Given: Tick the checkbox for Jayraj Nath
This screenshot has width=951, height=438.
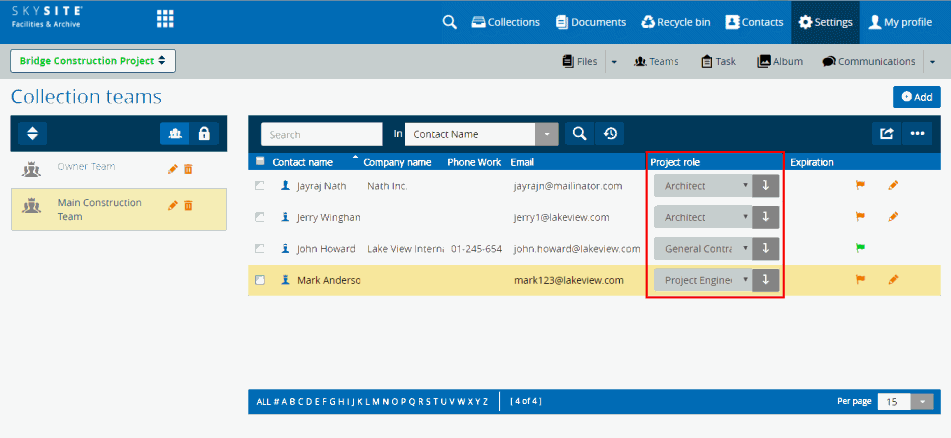Looking at the screenshot, I should [260, 185].
